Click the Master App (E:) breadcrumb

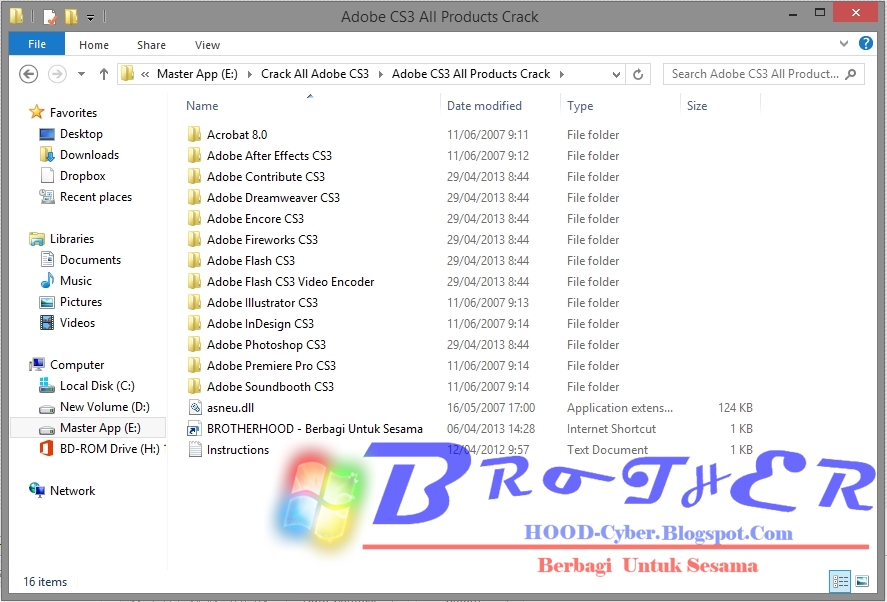197,74
